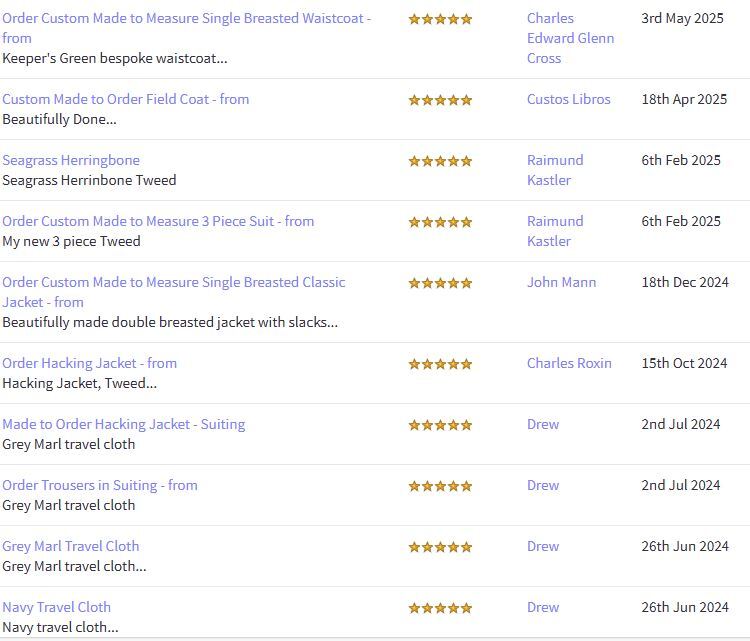This screenshot has width=750, height=641.
Task: Click the Order Trousers in Suiting link
Action: pos(100,485)
